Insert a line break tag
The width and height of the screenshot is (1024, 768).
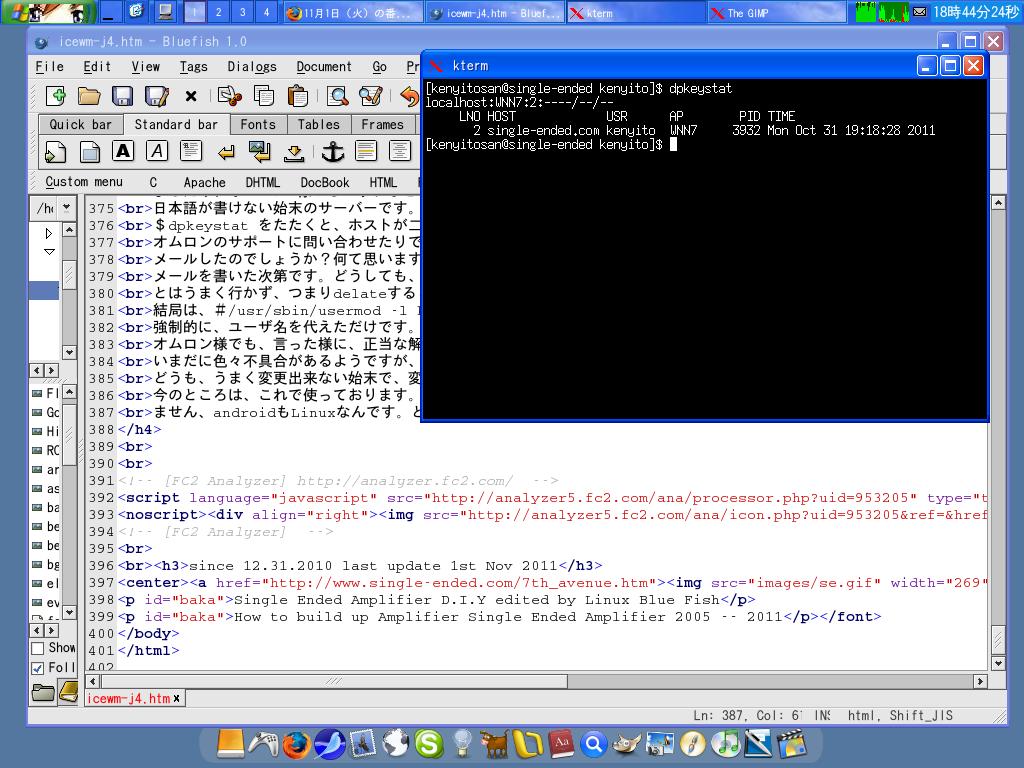(226, 150)
